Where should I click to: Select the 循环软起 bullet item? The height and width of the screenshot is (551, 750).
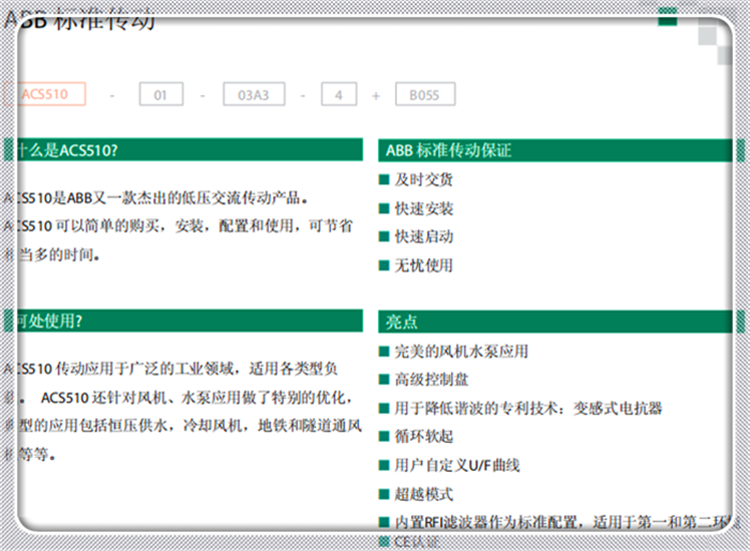416,437
